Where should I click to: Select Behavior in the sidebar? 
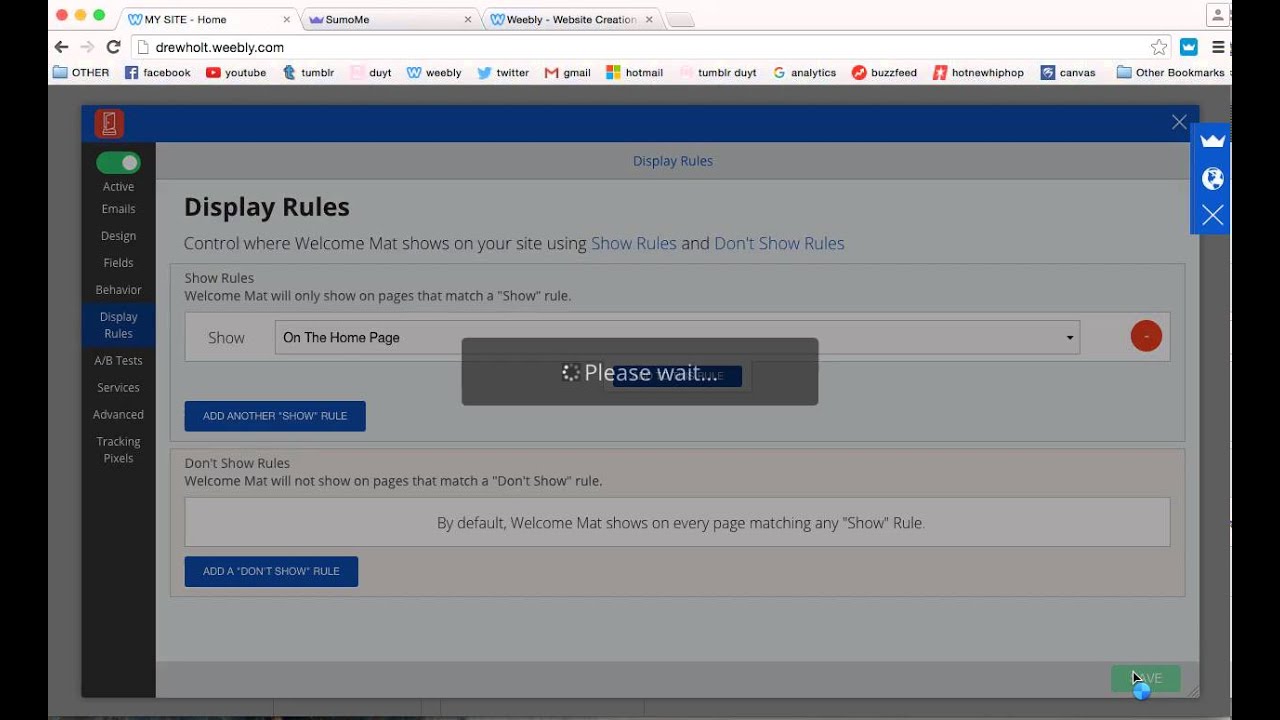[118, 290]
